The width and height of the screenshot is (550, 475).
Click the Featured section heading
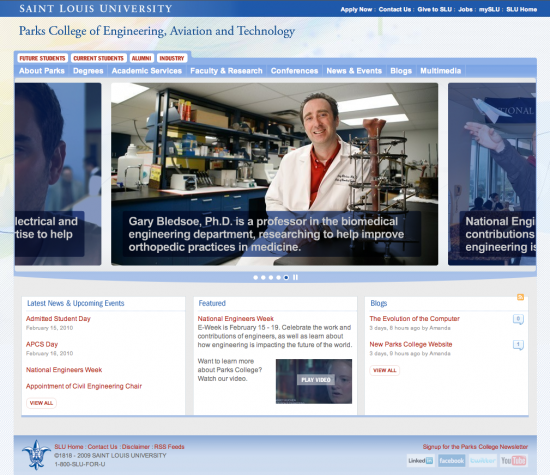[x=212, y=303]
